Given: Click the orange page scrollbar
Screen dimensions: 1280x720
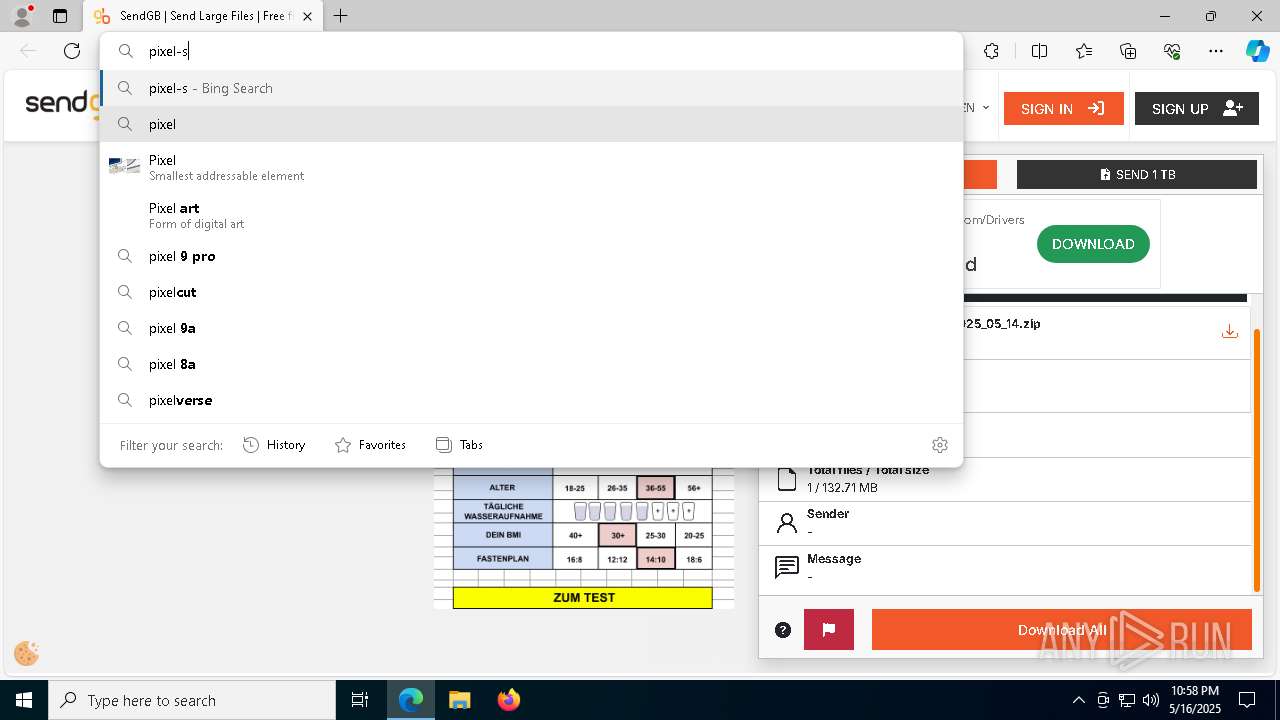Looking at the screenshot, I should point(1258,460).
